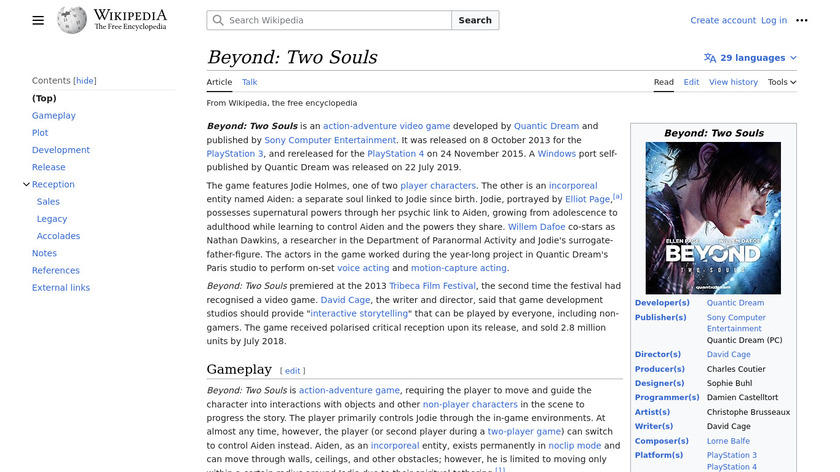Viewport: 840px width, 472px height.
Task: Open Quantic Dream link in first paragraph
Action: coord(546,126)
